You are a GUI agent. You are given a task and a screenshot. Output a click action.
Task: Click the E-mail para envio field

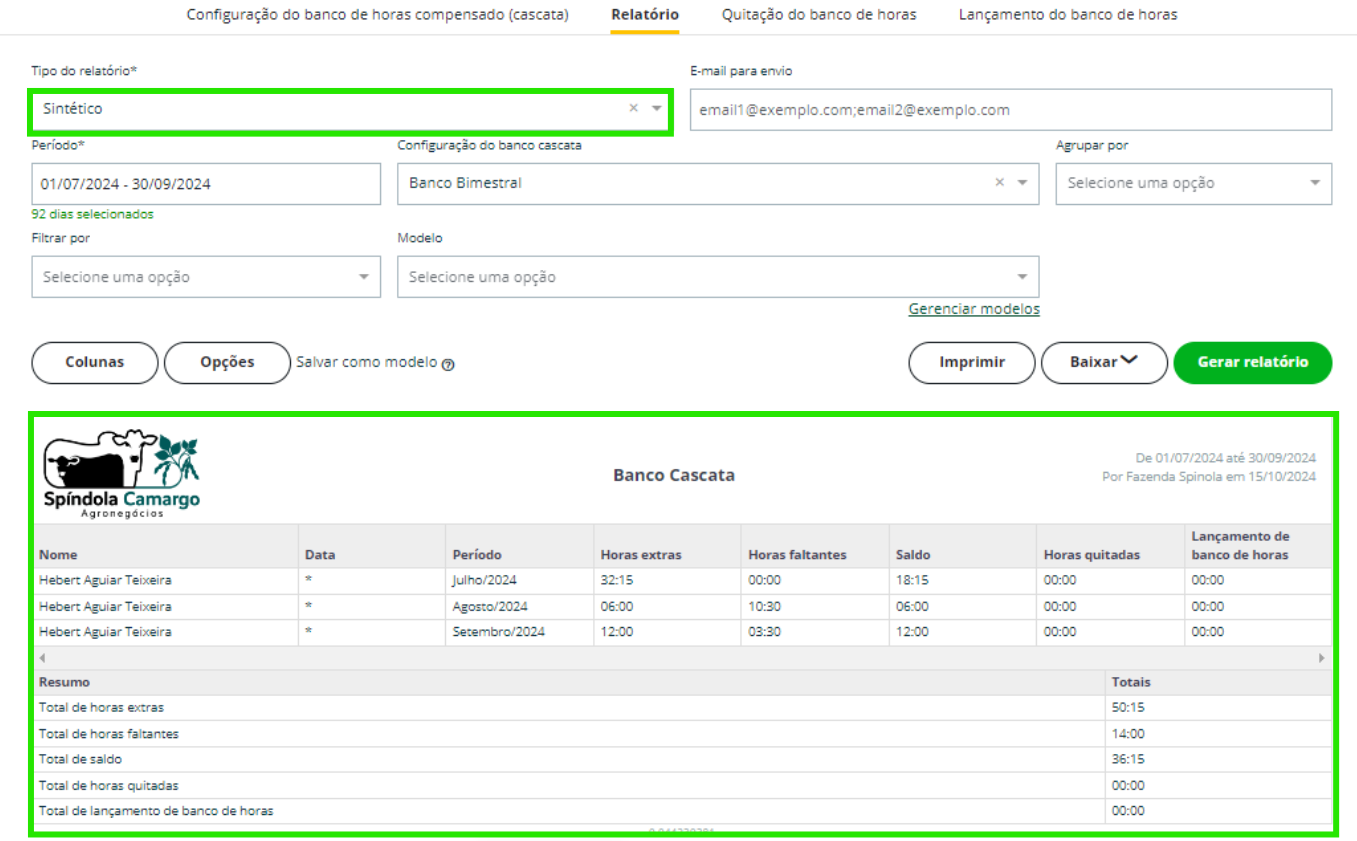point(1010,110)
